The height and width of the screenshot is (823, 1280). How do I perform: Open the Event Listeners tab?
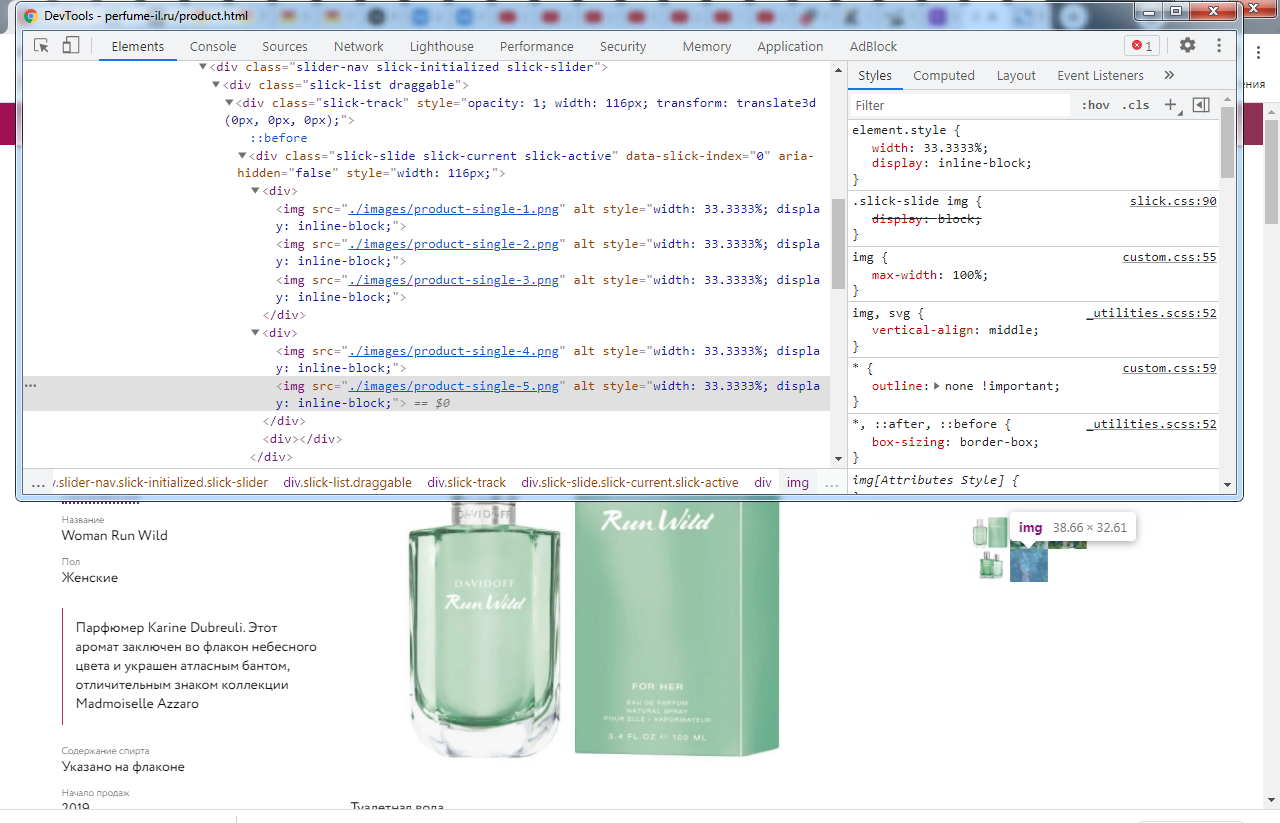pos(1100,75)
